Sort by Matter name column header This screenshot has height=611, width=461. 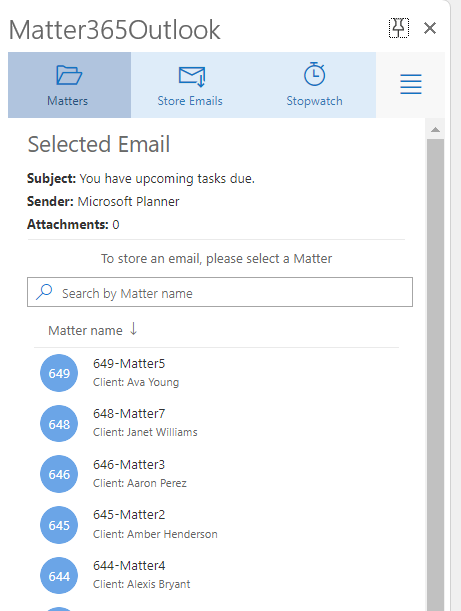point(85,330)
